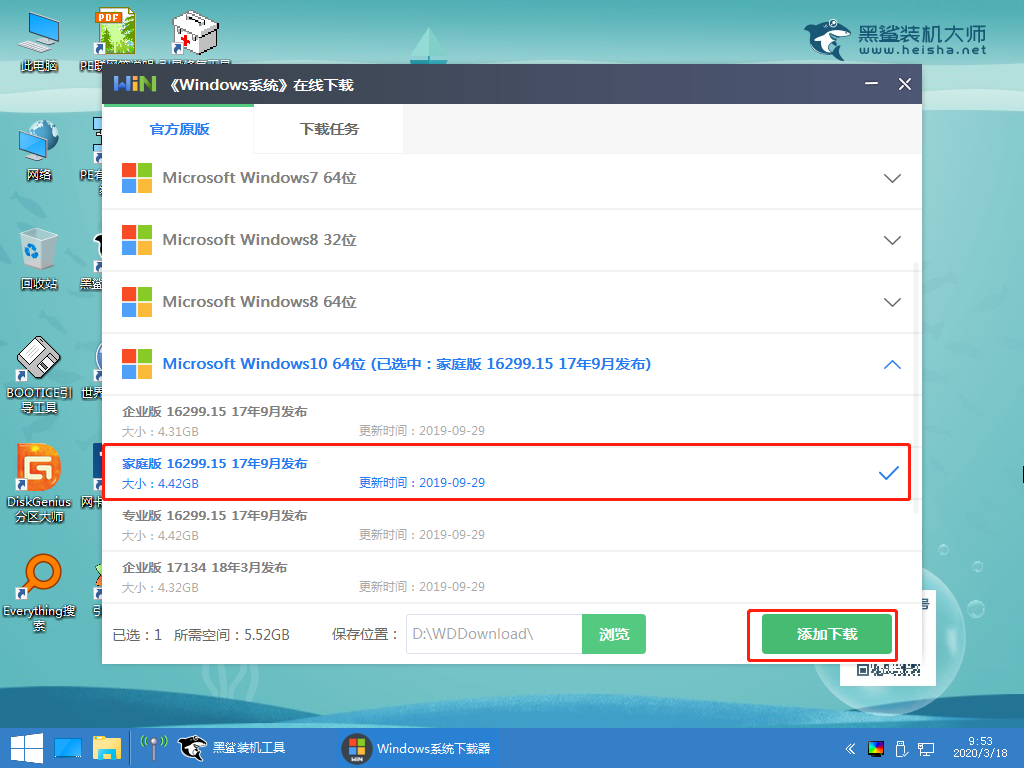The height and width of the screenshot is (768, 1024).
Task: Click the network tray icon
Action: pyautogui.click(x=926, y=748)
